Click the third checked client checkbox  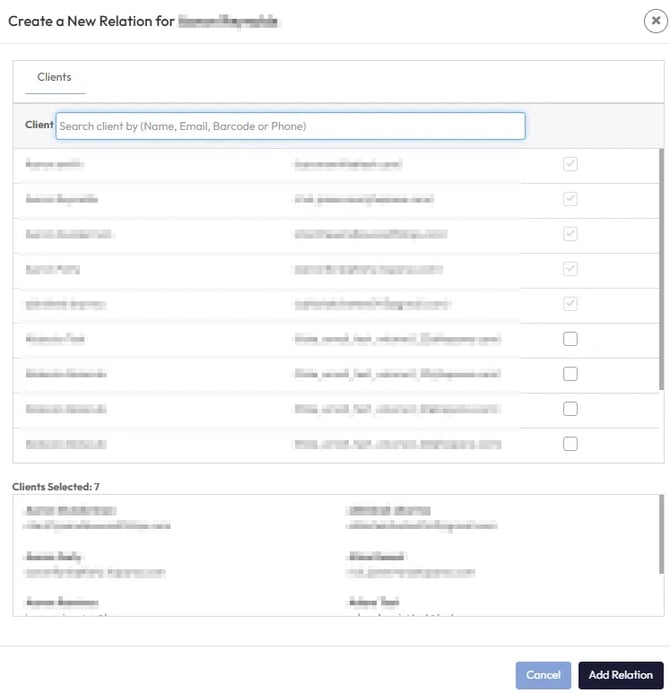pyautogui.click(x=570, y=234)
